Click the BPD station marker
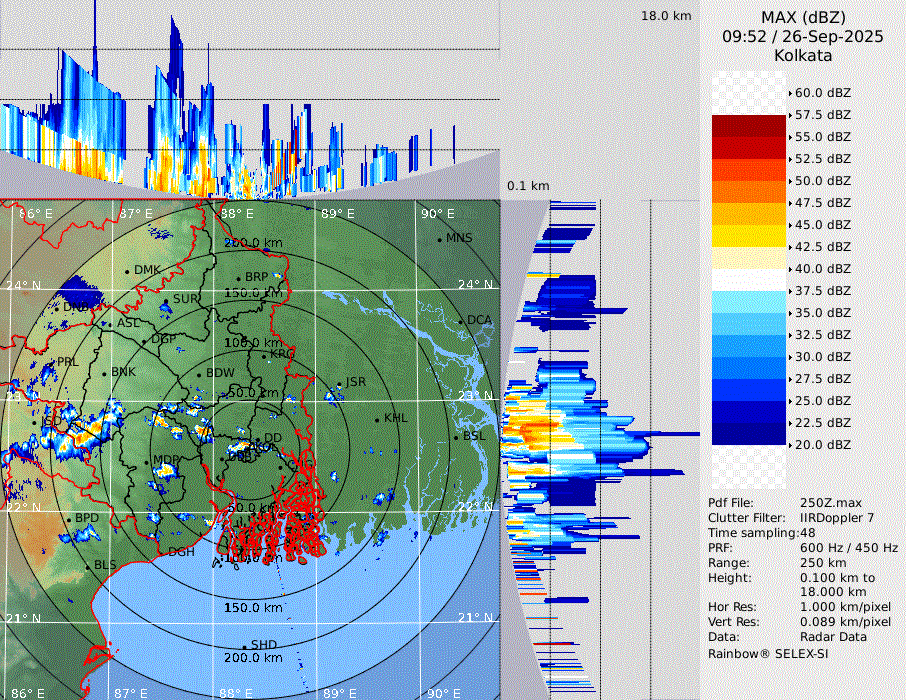Screen dimensions: 906x700 (x=69, y=520)
